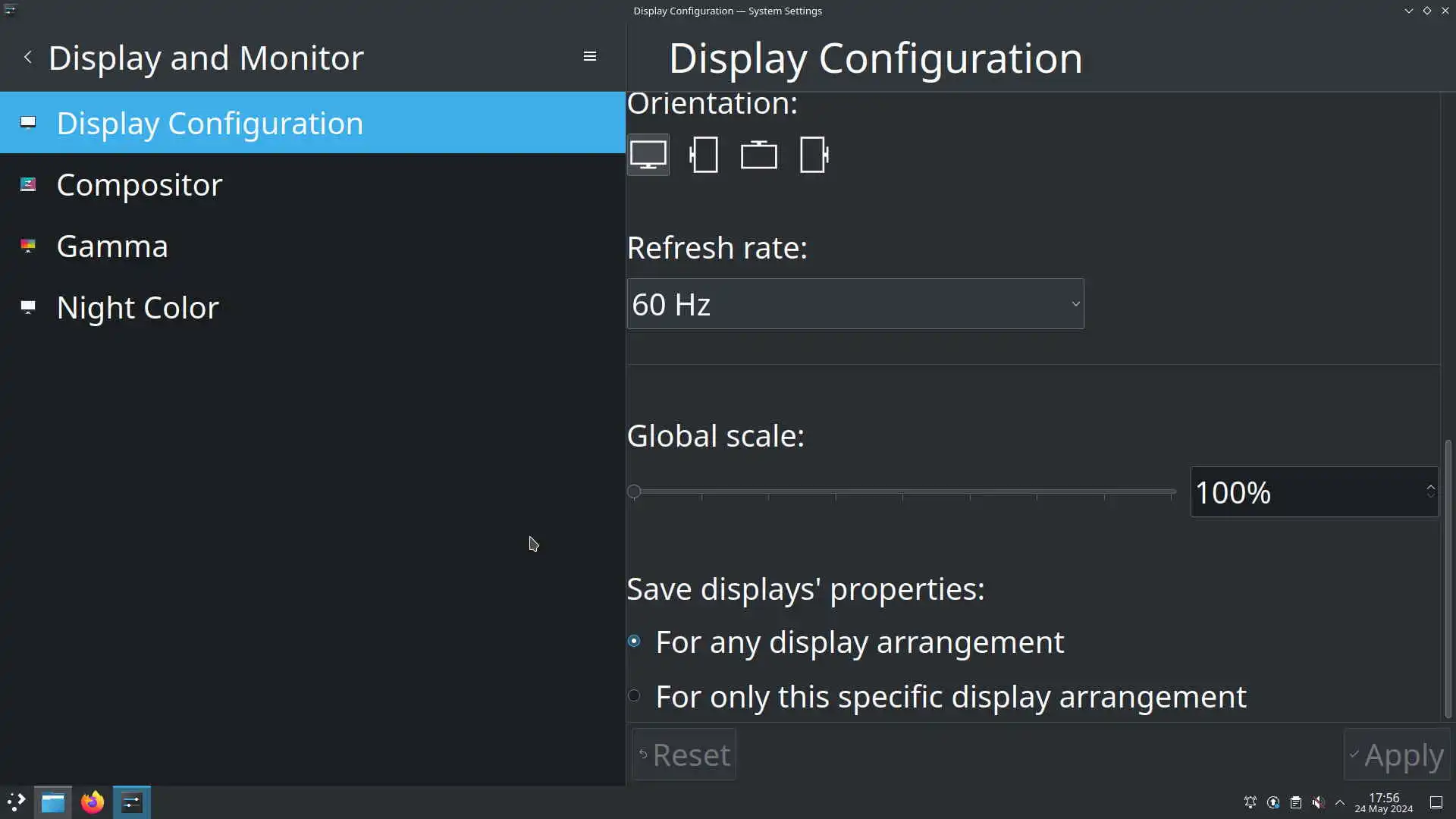Select 'For only this specific display arrangement'
This screenshot has height=819, width=1456.
[635, 696]
